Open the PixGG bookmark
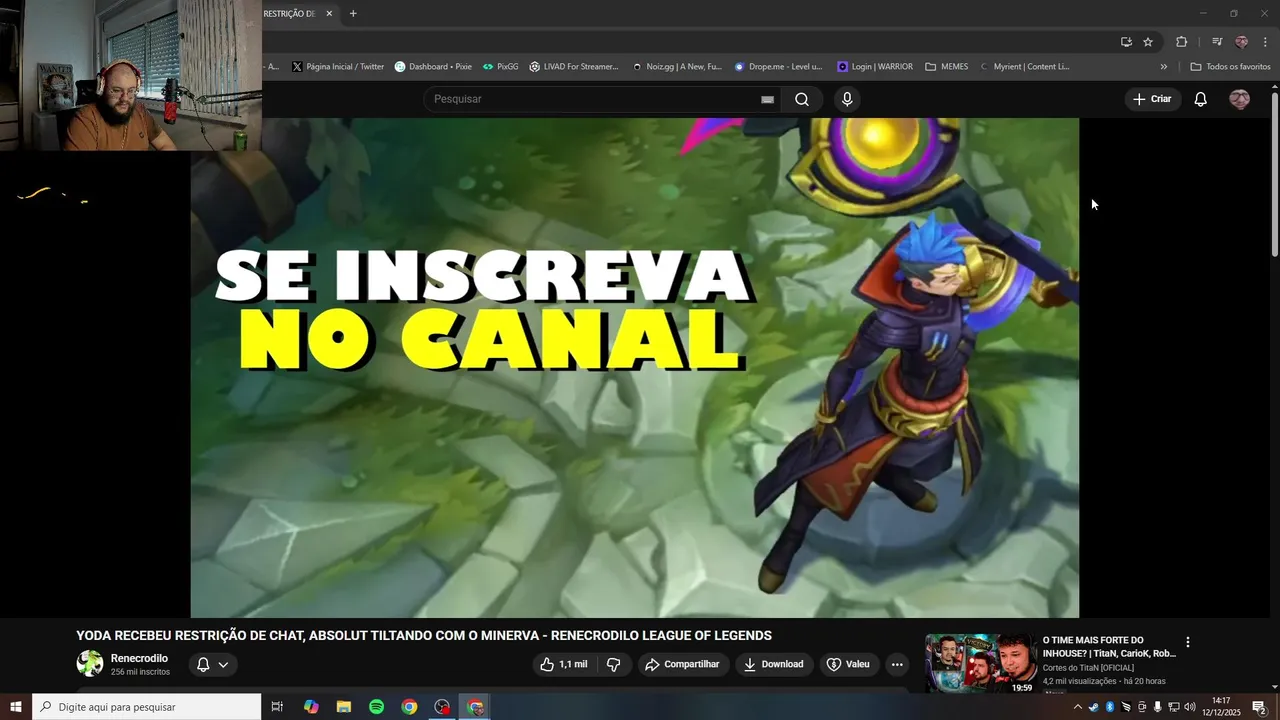1280x720 pixels. (500, 67)
